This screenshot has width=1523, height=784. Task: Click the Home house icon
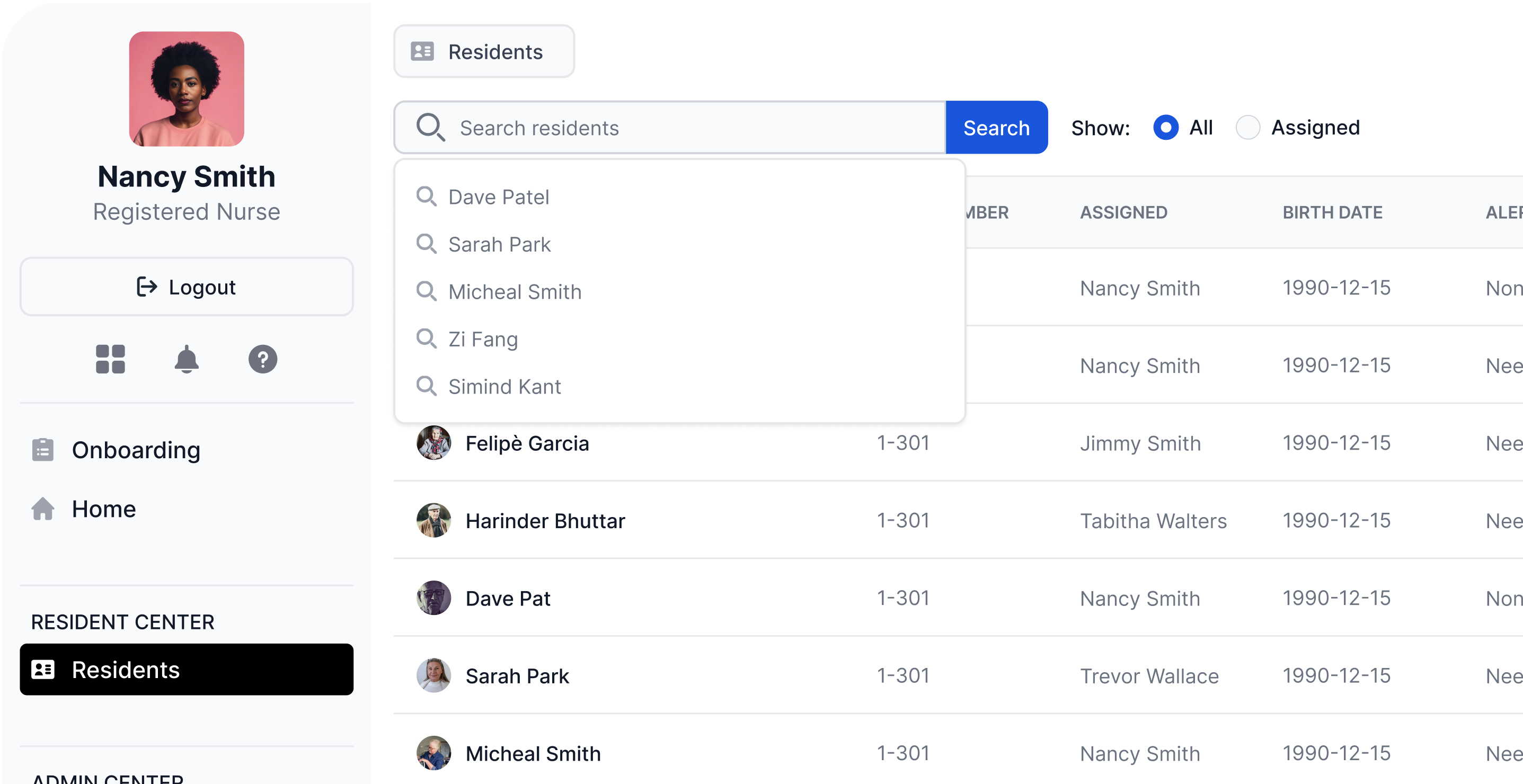tap(42, 509)
